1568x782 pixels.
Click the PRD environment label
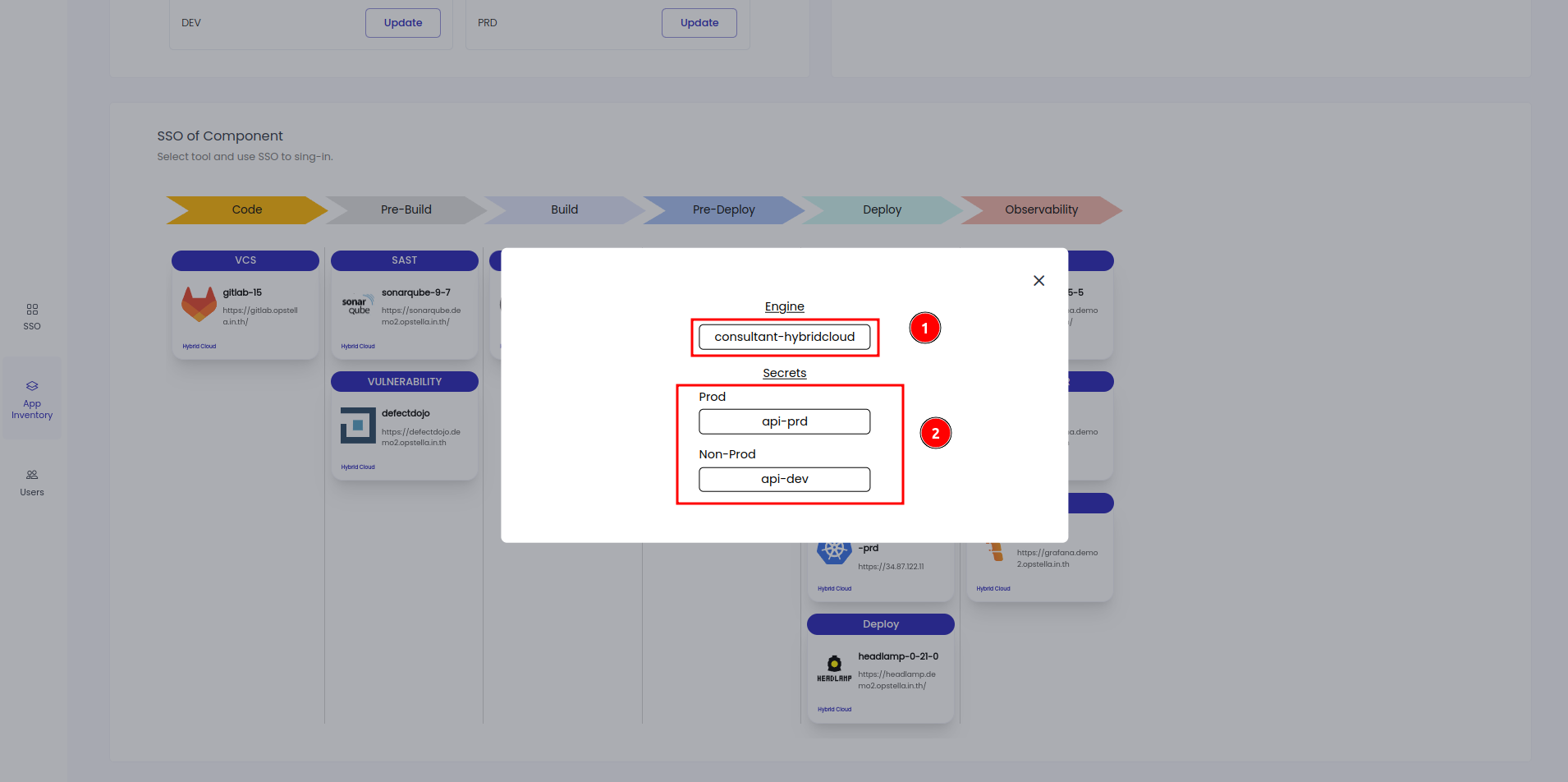coord(488,23)
